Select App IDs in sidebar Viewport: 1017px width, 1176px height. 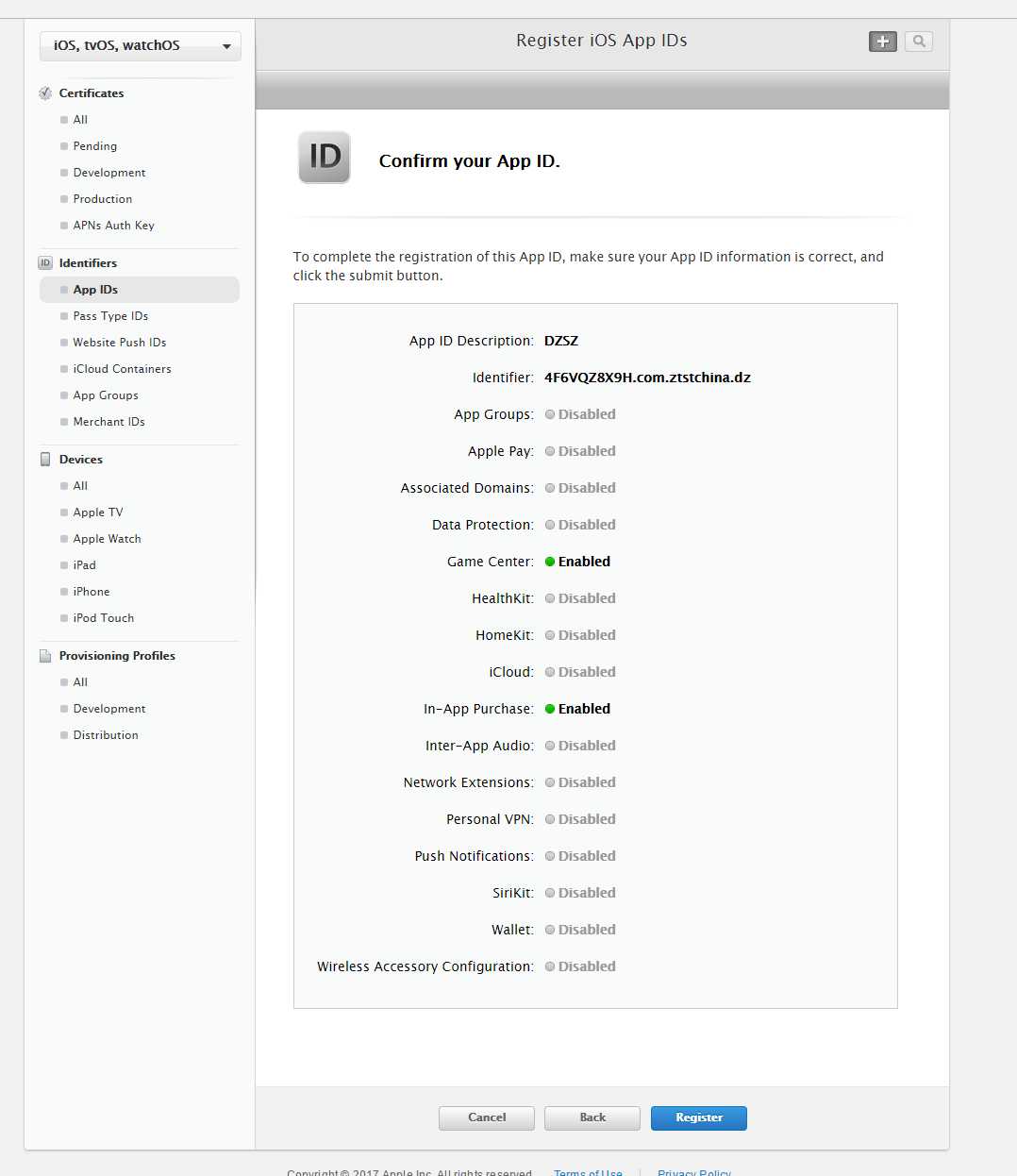(140, 290)
